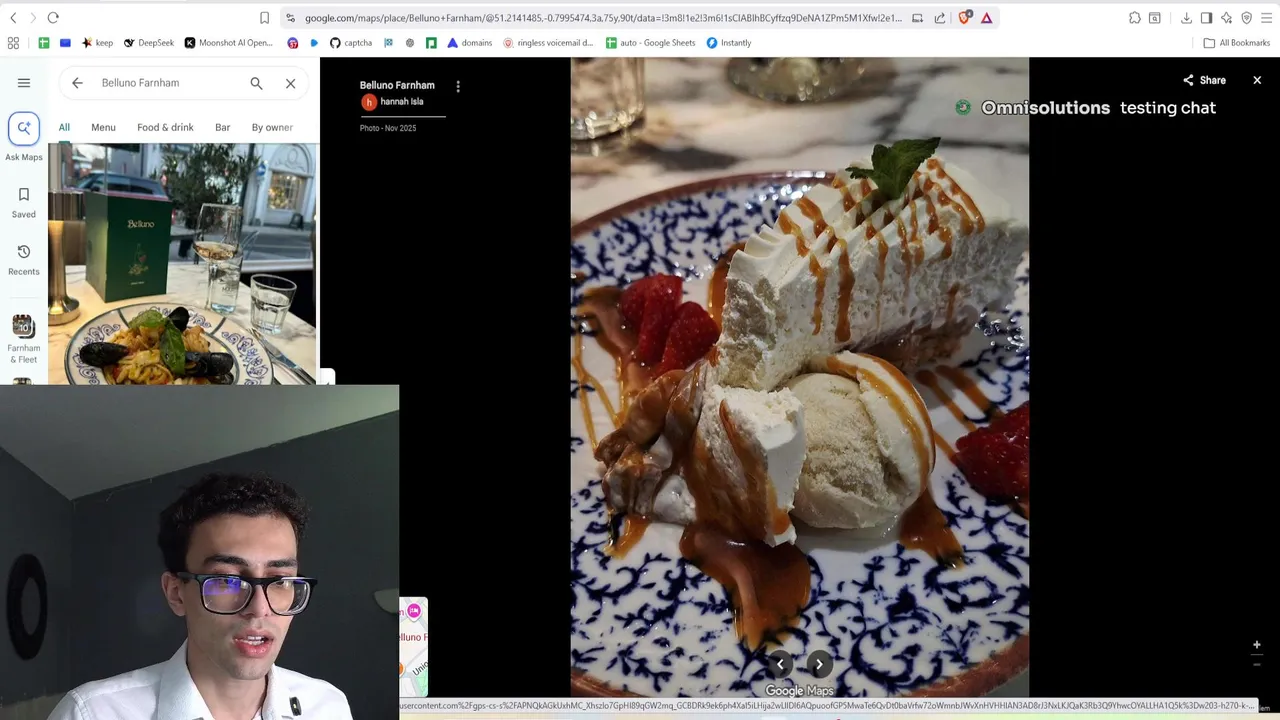The image size is (1280, 720).
Task: Select the Menu photos tab
Action: click(103, 128)
